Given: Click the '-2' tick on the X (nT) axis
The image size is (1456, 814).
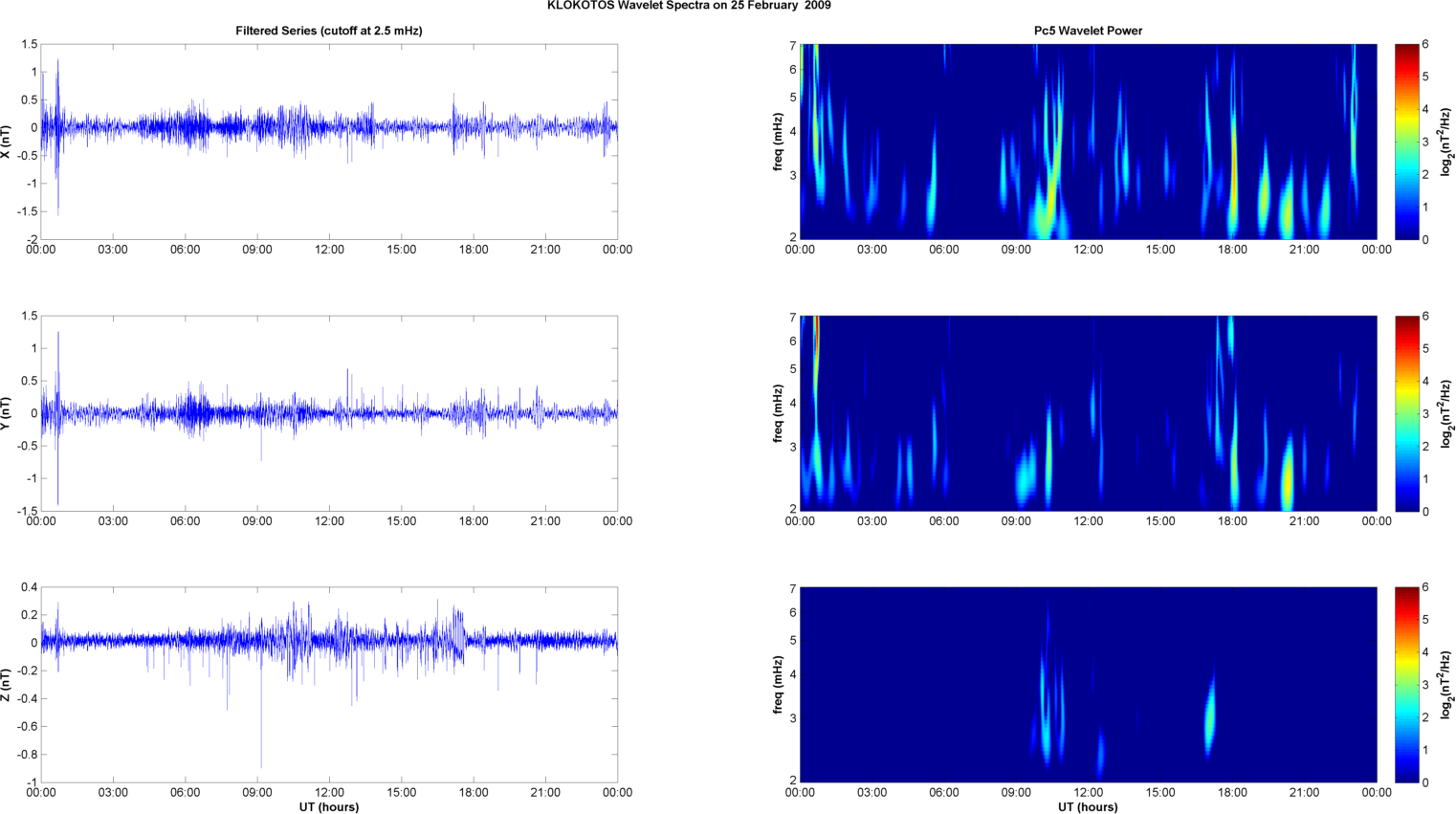Looking at the screenshot, I should coord(33,239).
